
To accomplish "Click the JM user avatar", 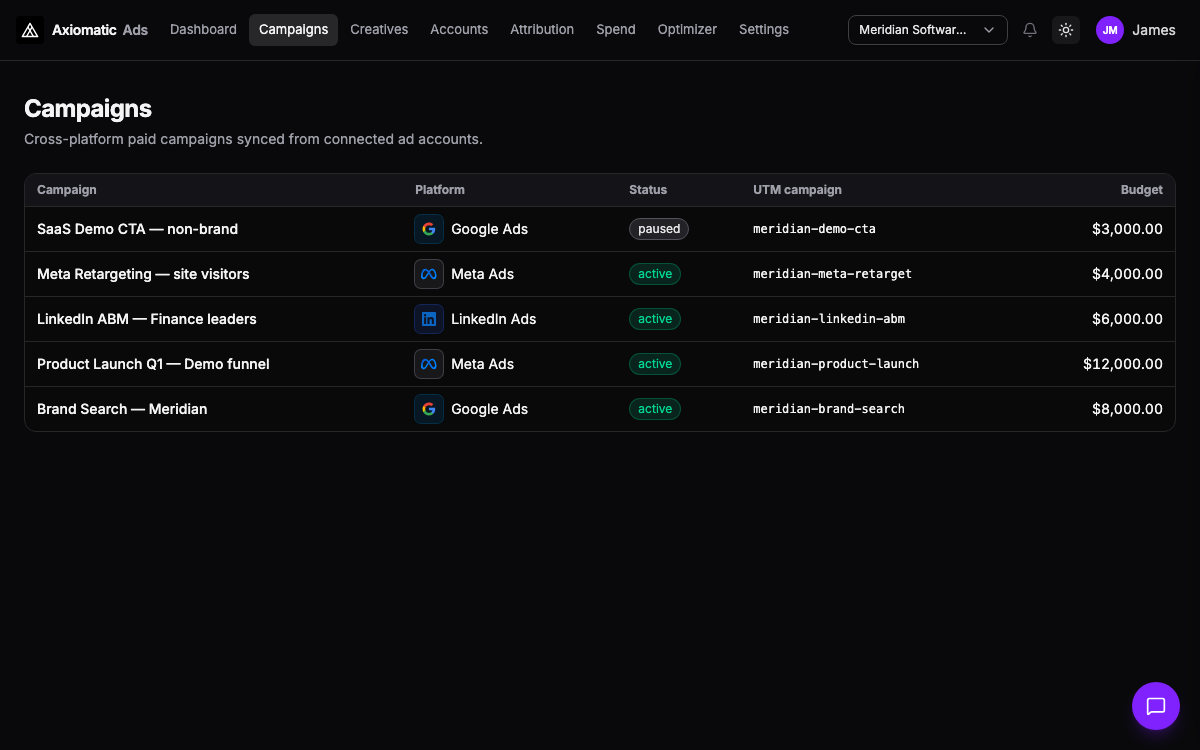I will click(1110, 30).
